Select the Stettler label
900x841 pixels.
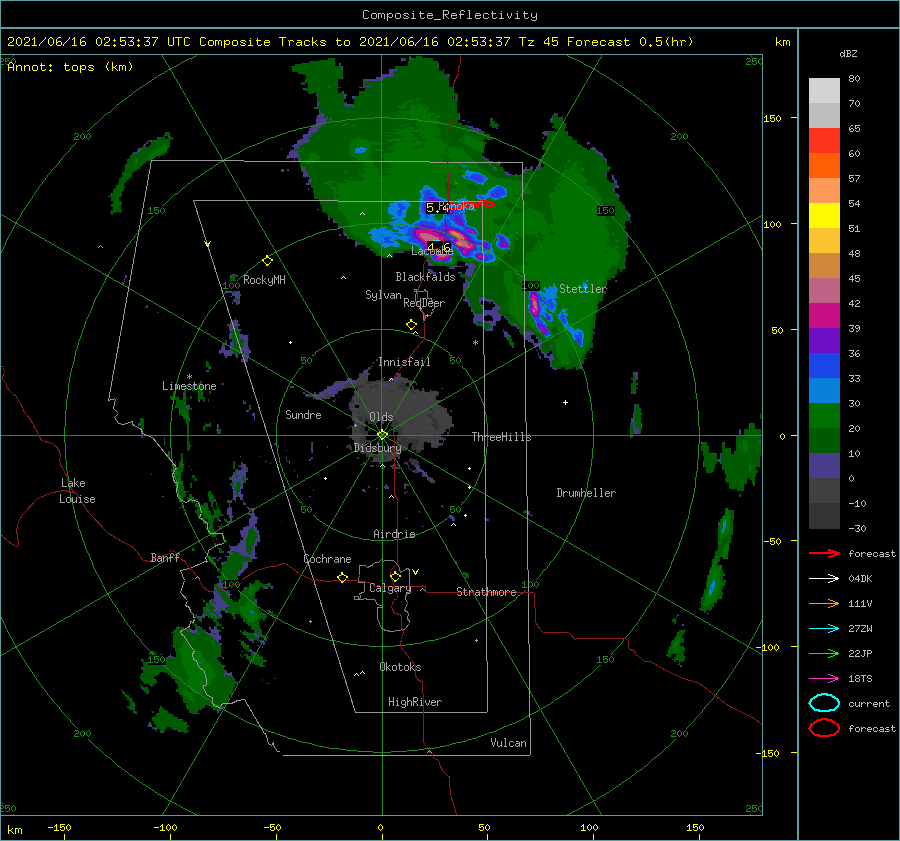point(583,289)
